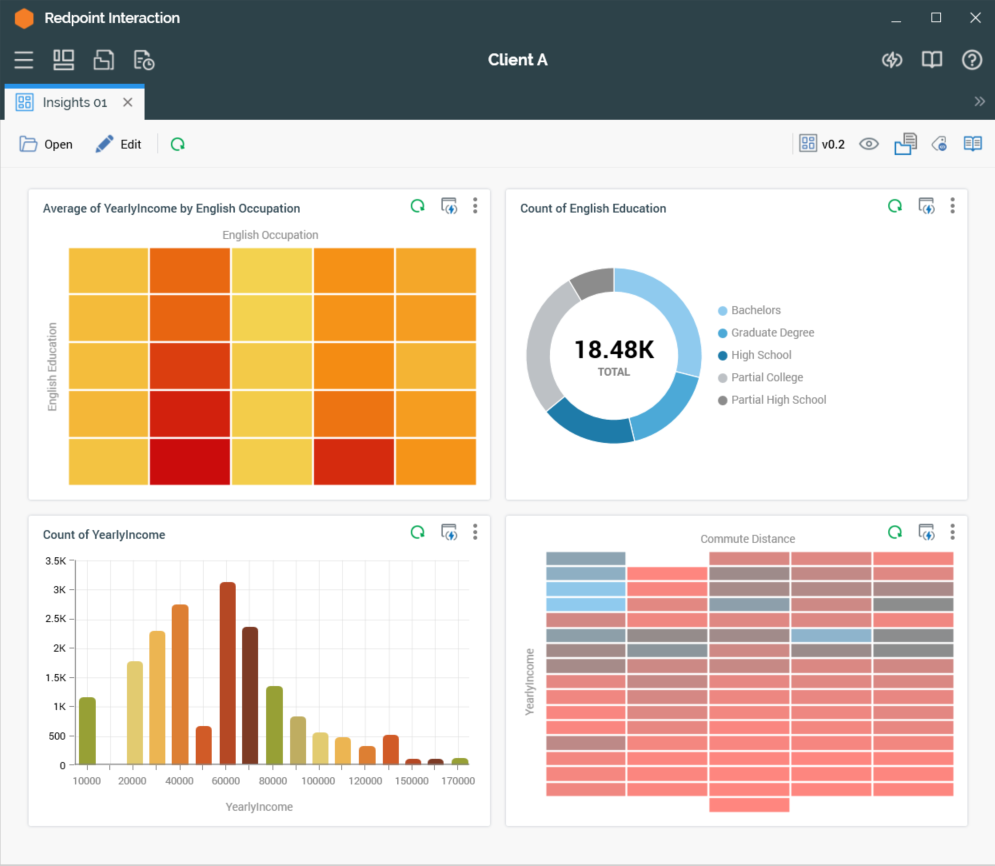Click the darkest red heatmap cell

click(190, 462)
